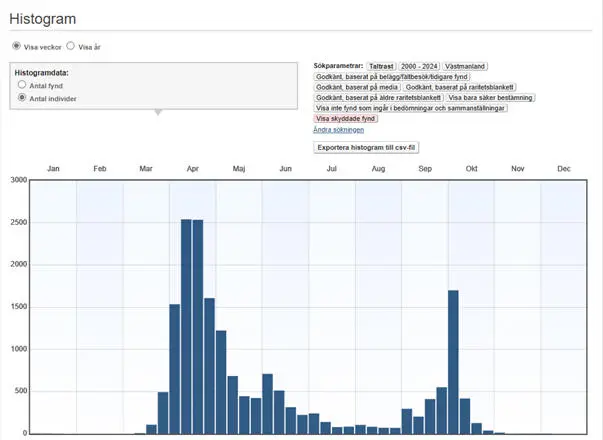The width and height of the screenshot is (603, 440).
Task: Click 'Visa inte fynd som ingår' tag
Action: coord(410,108)
